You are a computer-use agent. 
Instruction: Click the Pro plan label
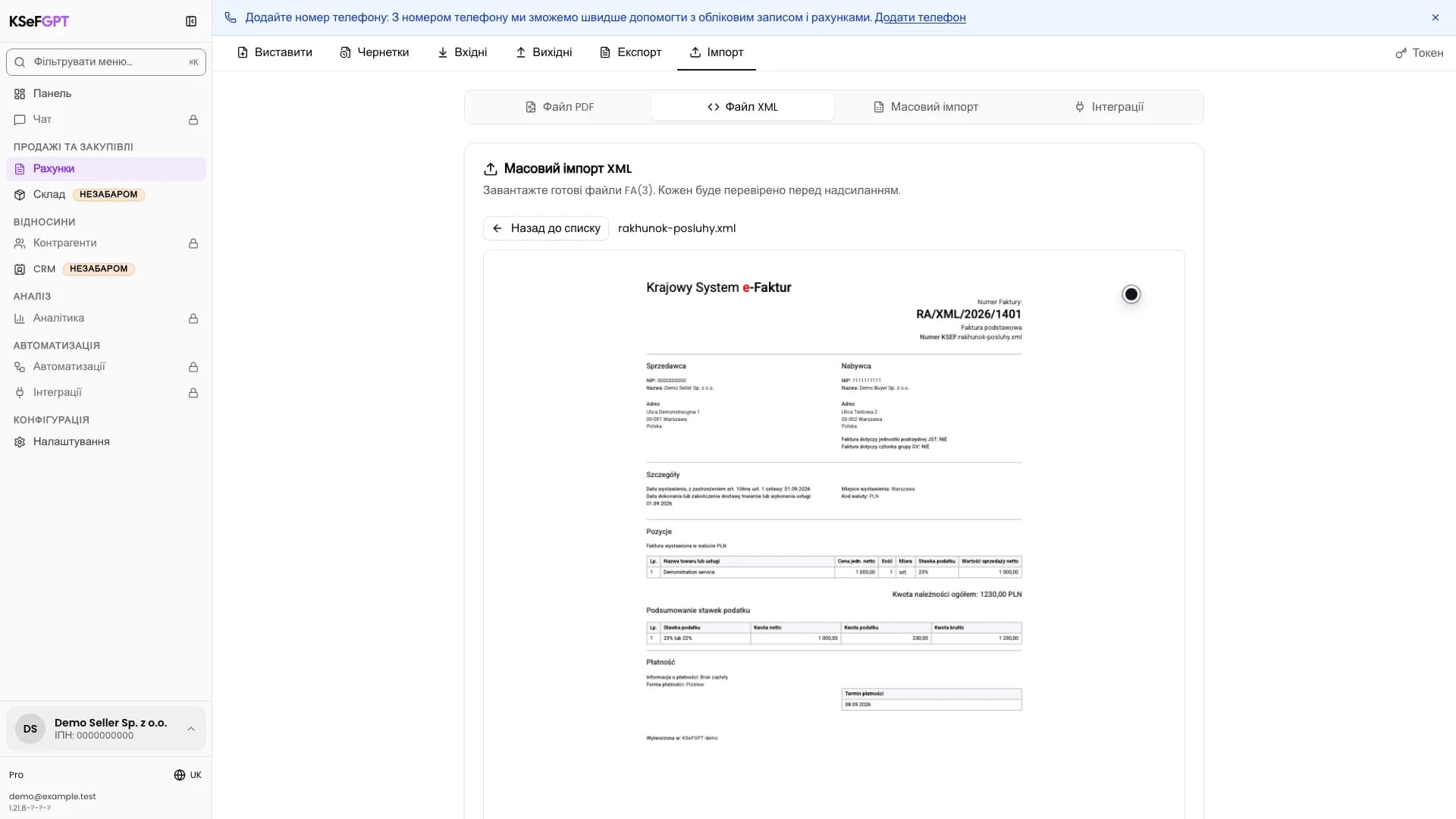[x=16, y=775]
